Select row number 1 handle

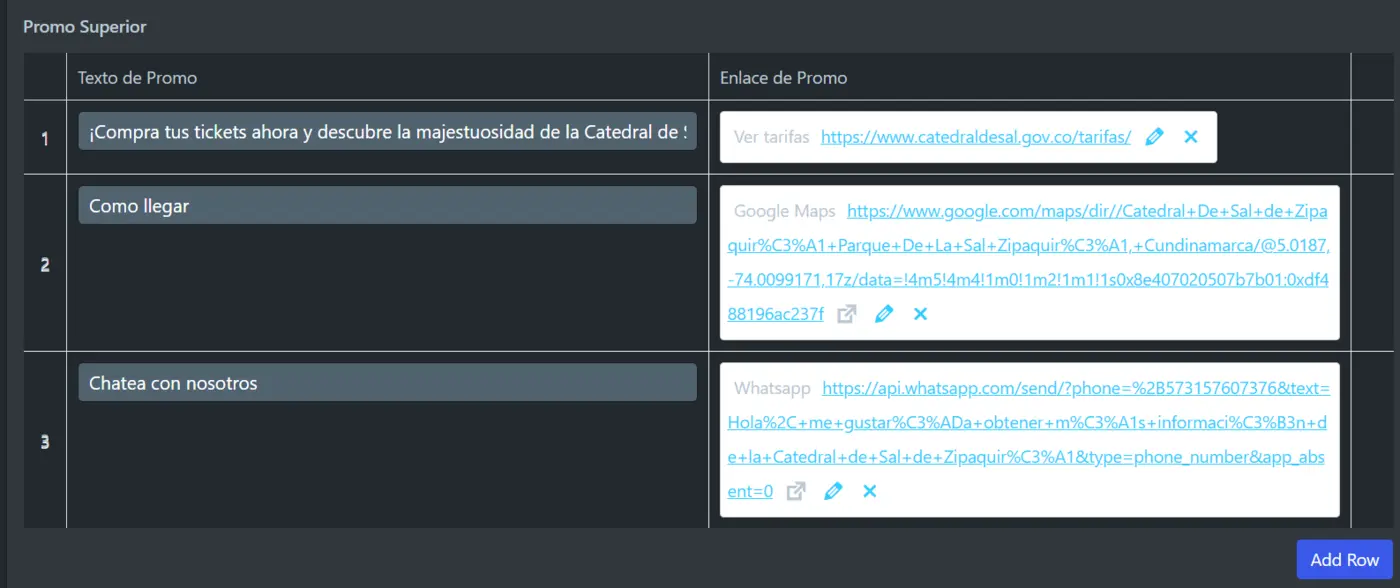tap(45, 138)
